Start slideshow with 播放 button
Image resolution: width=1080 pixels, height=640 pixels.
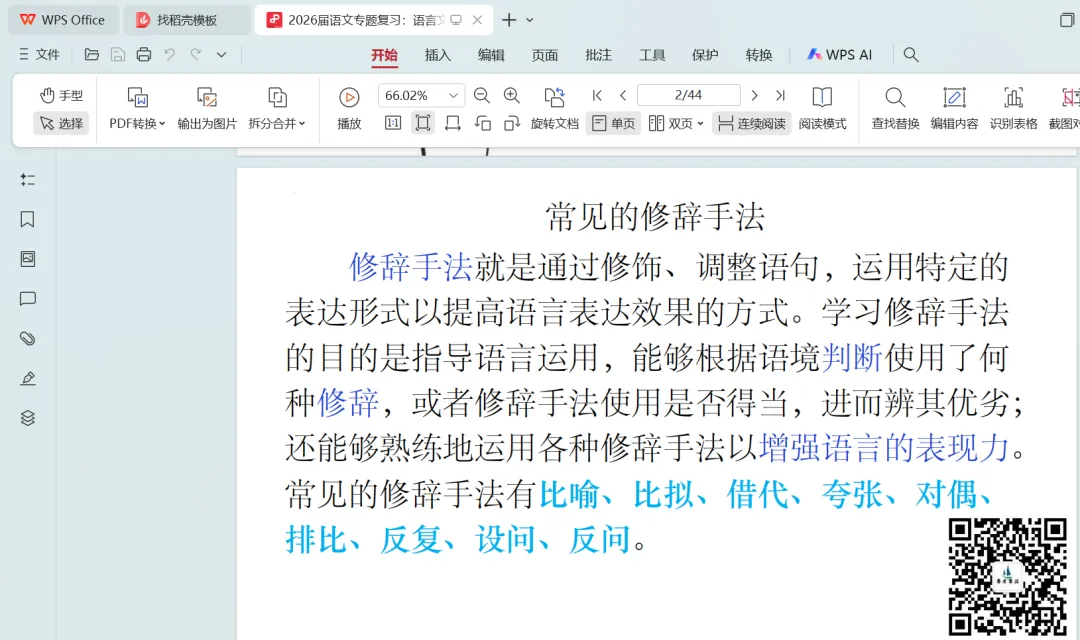click(349, 108)
